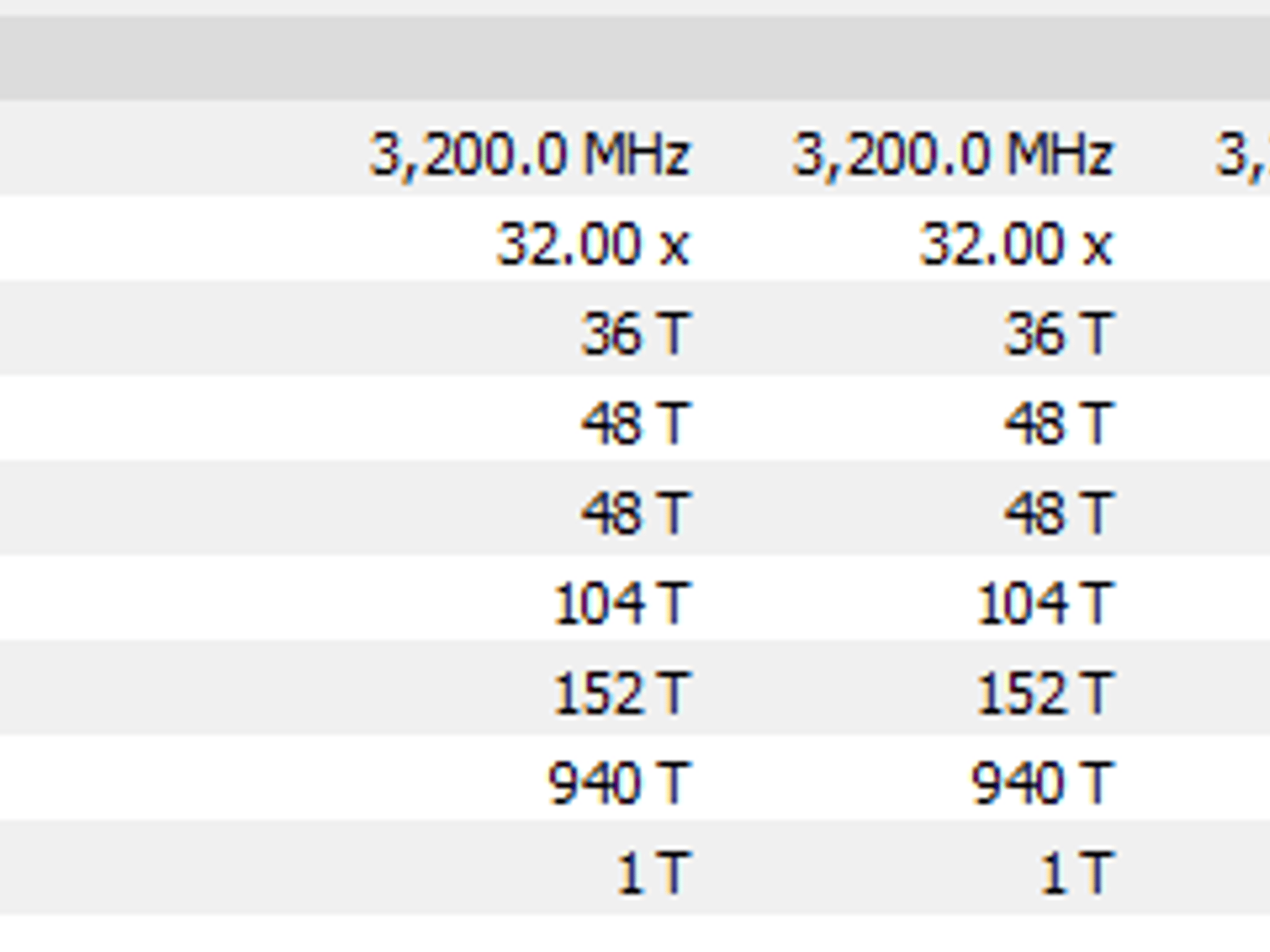Select the lower 48 T value in the first column
This screenshot has width=1270, height=952.
[635, 513]
